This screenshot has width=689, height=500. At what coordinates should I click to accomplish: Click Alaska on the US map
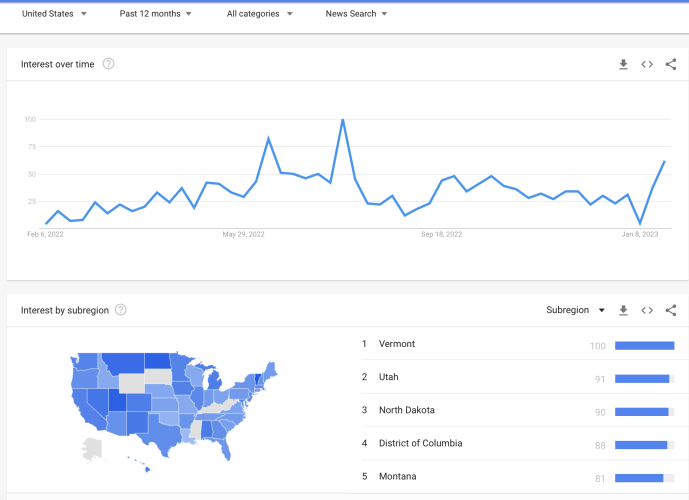point(92,449)
